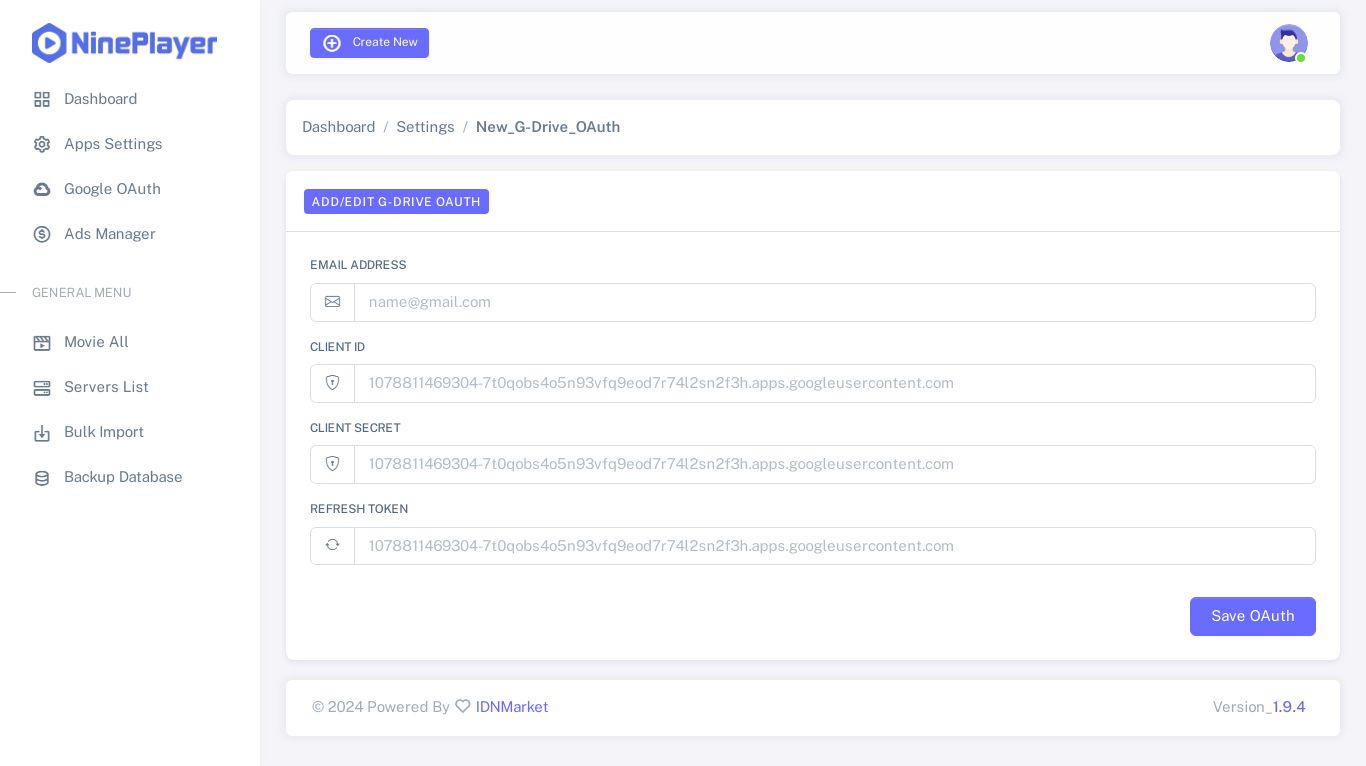Click the NinePlayer logo
The width and height of the screenshot is (1366, 766).
(x=124, y=43)
